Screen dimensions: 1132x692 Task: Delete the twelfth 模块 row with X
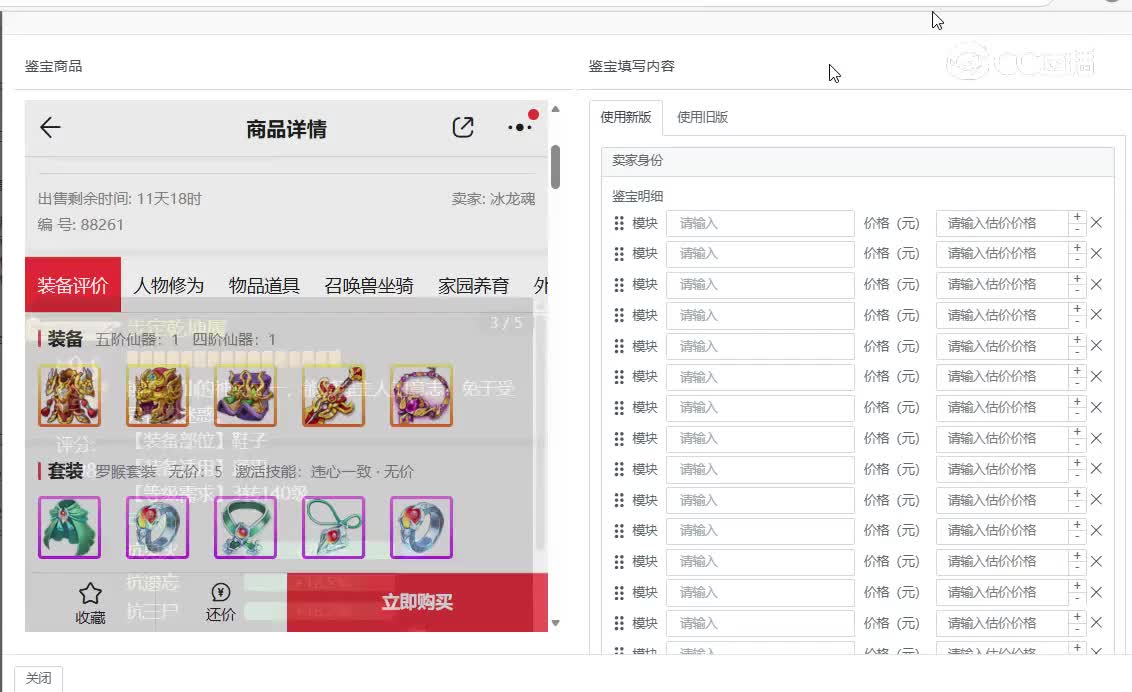(x=1096, y=561)
